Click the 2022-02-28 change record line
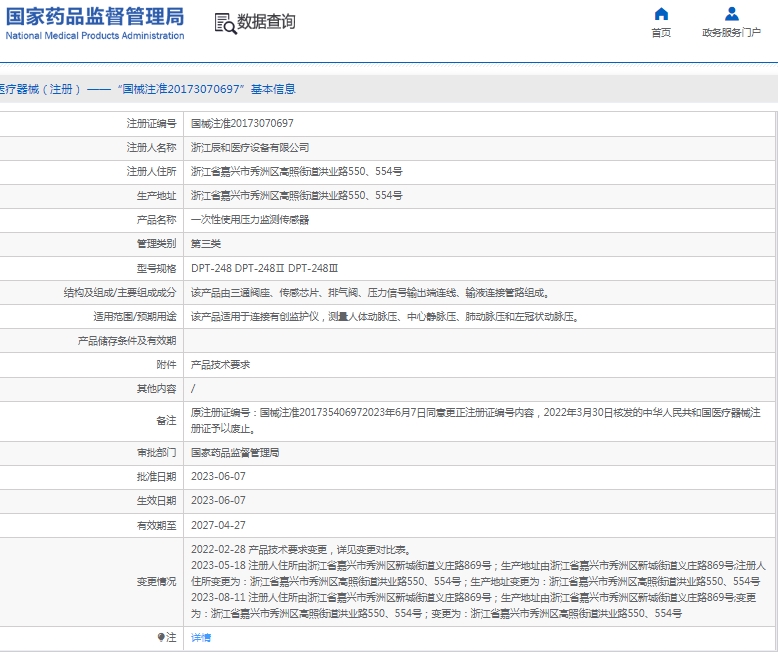The image size is (778, 655). pyautogui.click(x=301, y=549)
